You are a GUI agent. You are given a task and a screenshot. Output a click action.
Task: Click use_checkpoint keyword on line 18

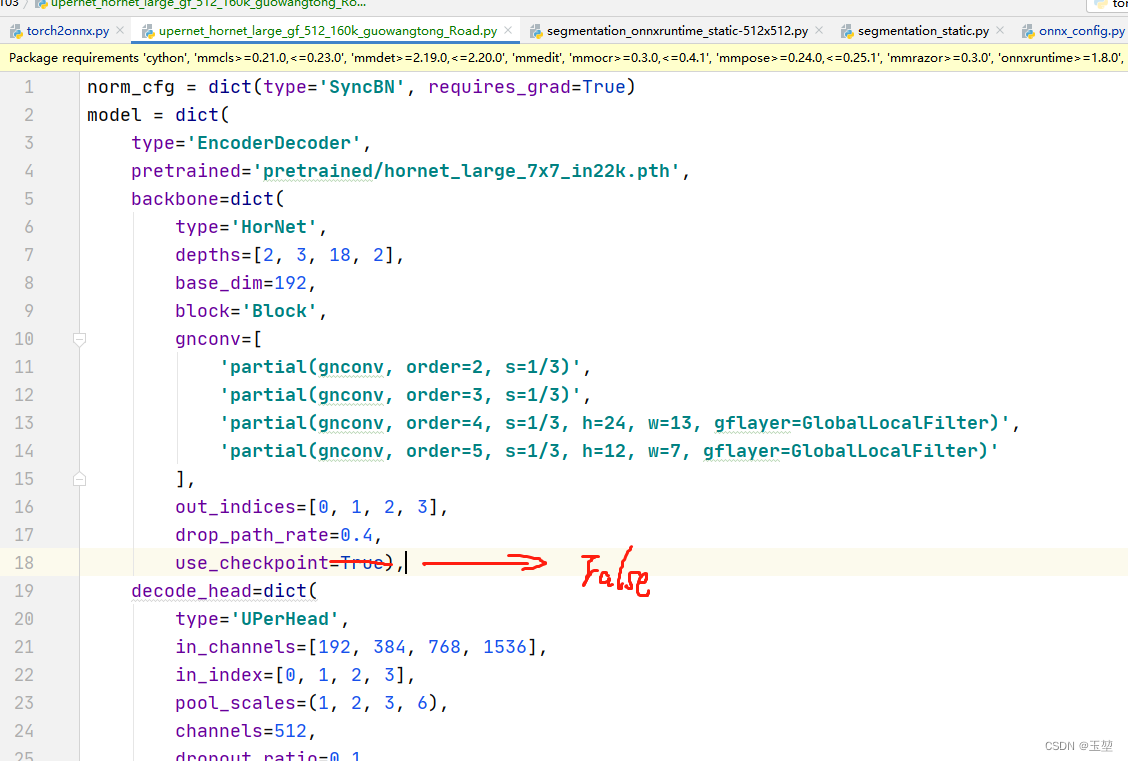251,563
